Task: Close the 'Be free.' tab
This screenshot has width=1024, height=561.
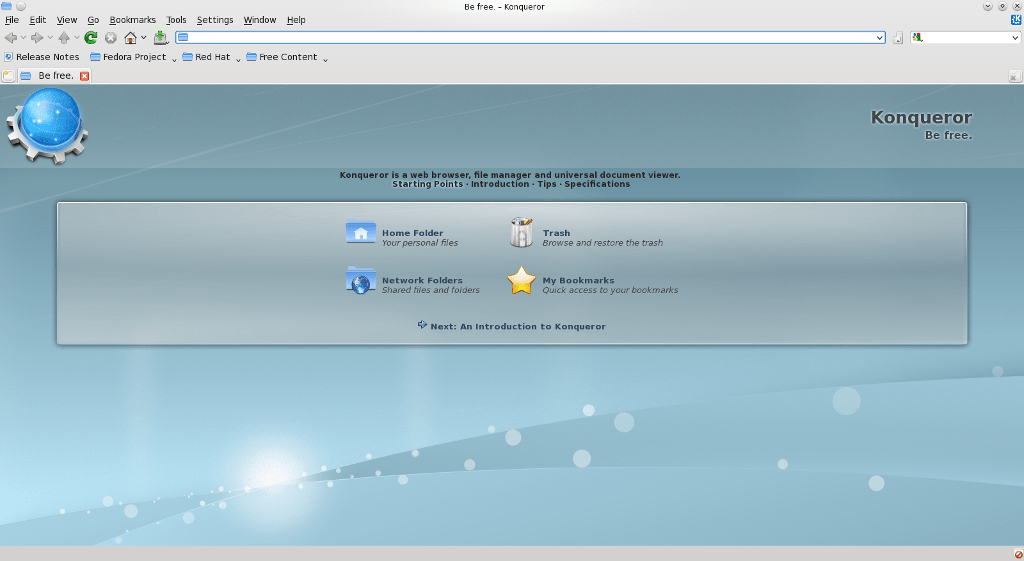Action: [84, 76]
